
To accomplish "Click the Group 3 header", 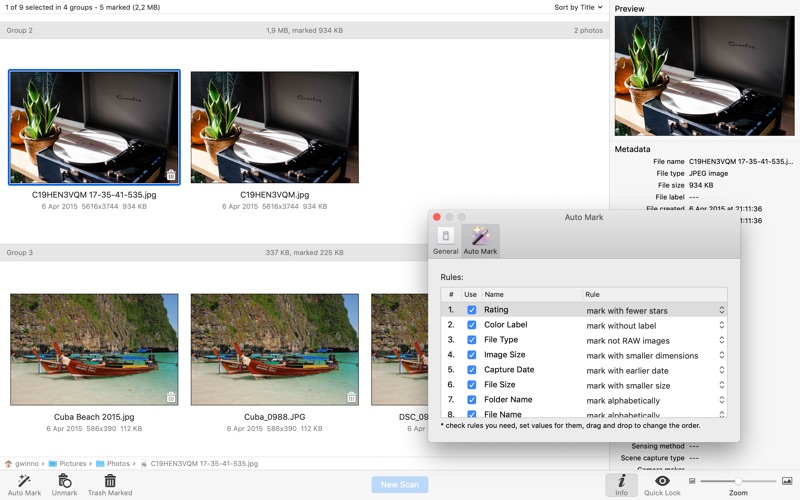I will pyautogui.click(x=214, y=253).
